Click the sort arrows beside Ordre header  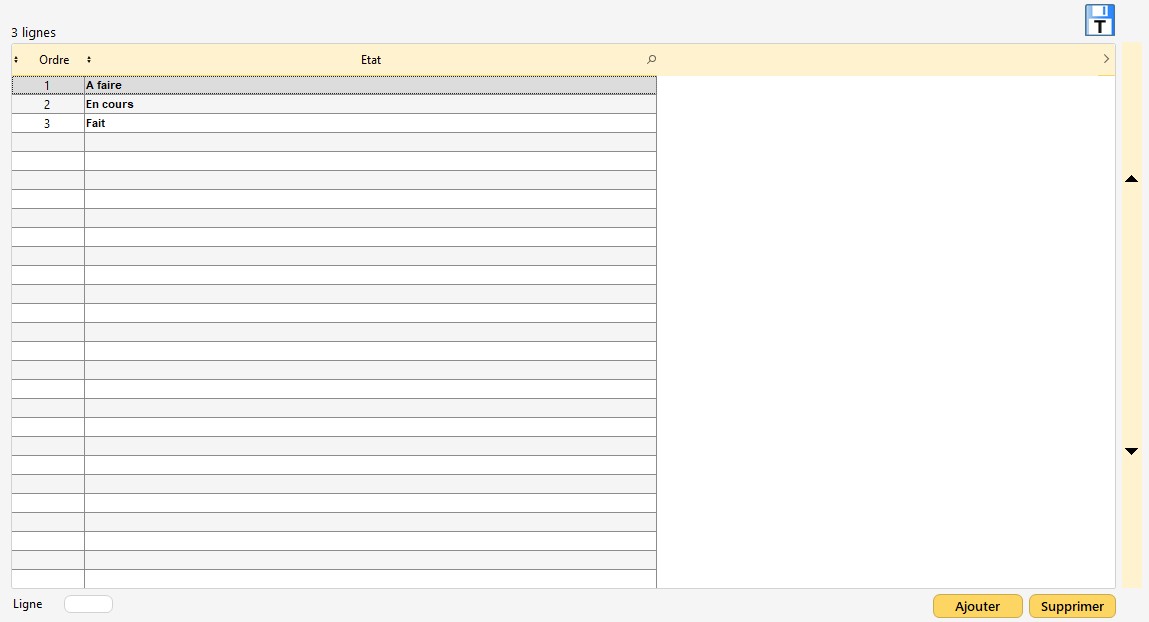pyautogui.click(x=16, y=60)
